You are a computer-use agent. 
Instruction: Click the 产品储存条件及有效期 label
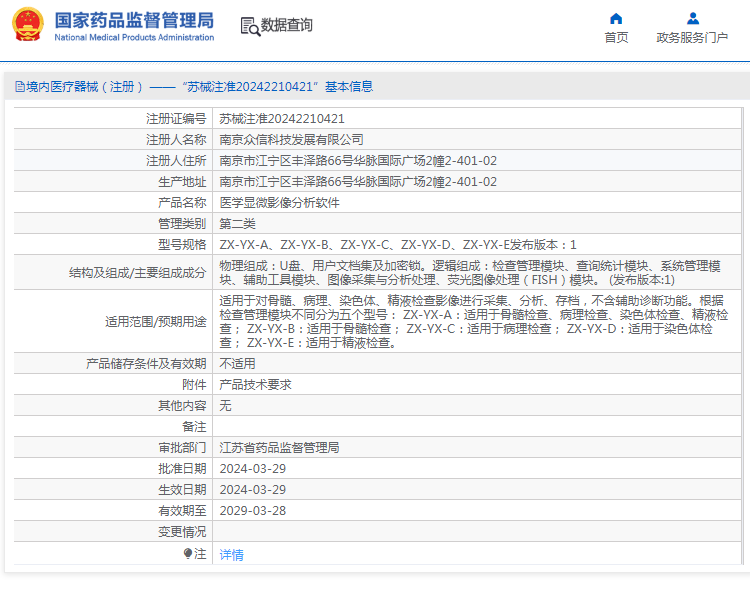click(x=146, y=363)
